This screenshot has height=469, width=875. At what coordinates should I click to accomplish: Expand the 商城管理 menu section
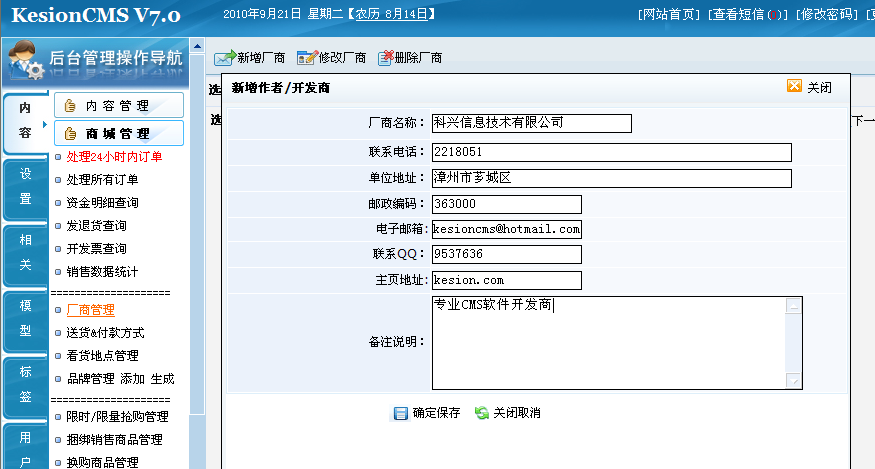click(x=119, y=133)
